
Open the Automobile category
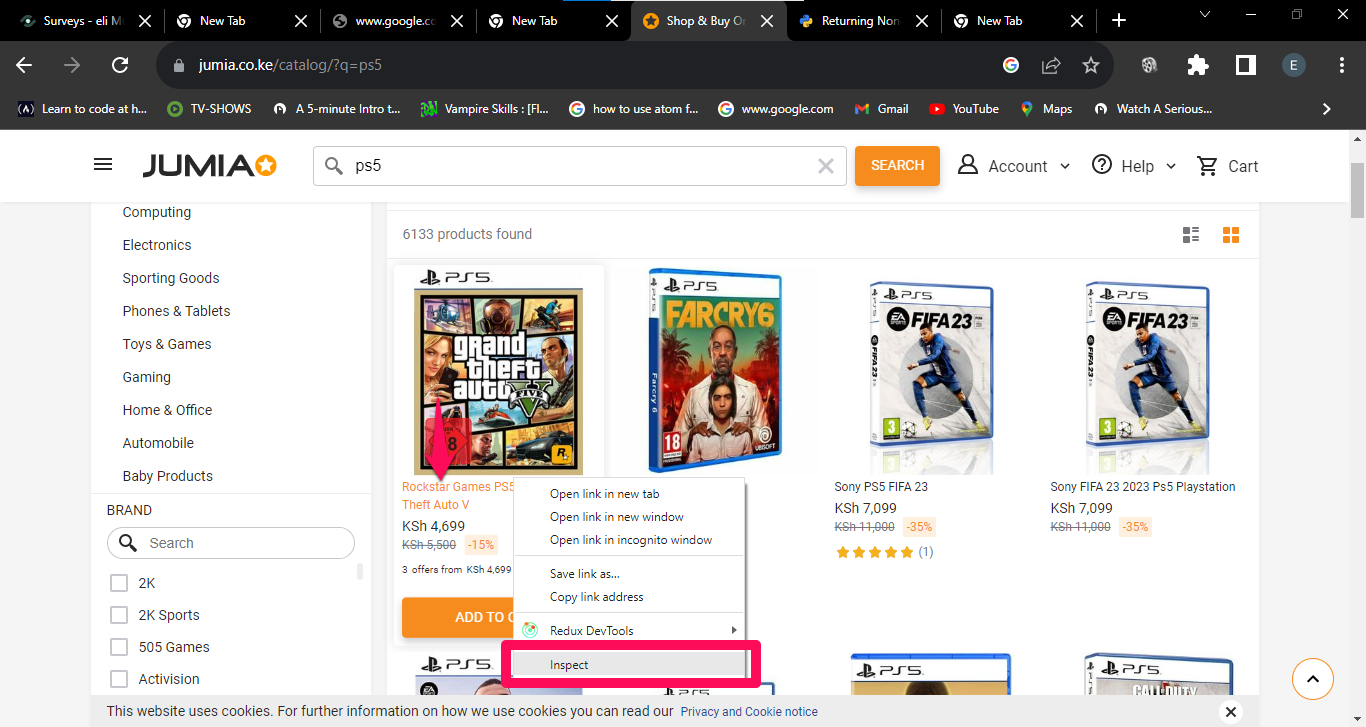(158, 443)
